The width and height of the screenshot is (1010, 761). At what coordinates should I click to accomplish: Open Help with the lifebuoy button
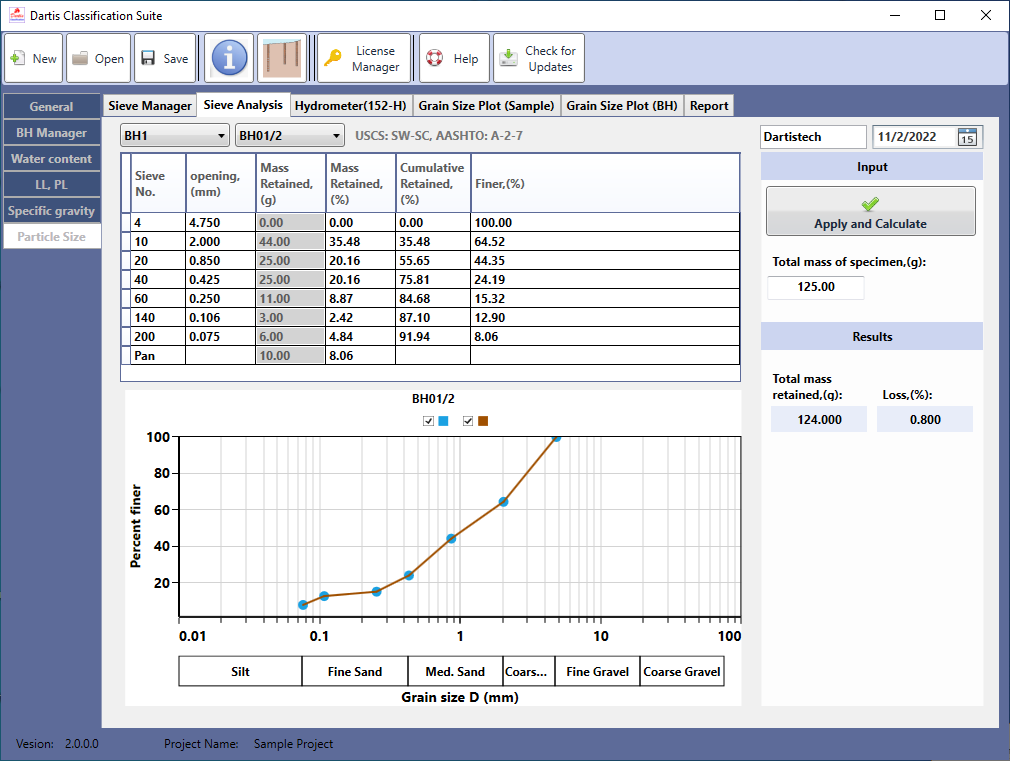pos(454,59)
